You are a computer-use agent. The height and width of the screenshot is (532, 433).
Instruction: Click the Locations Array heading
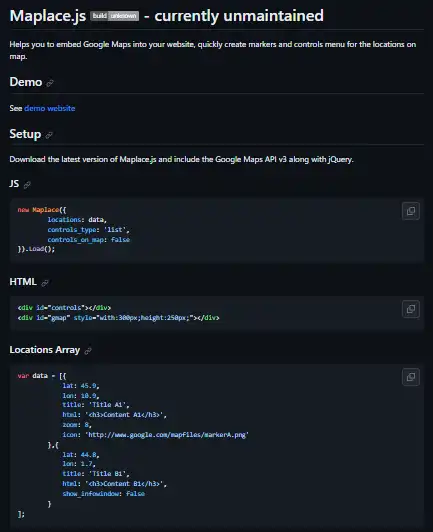click(45, 349)
